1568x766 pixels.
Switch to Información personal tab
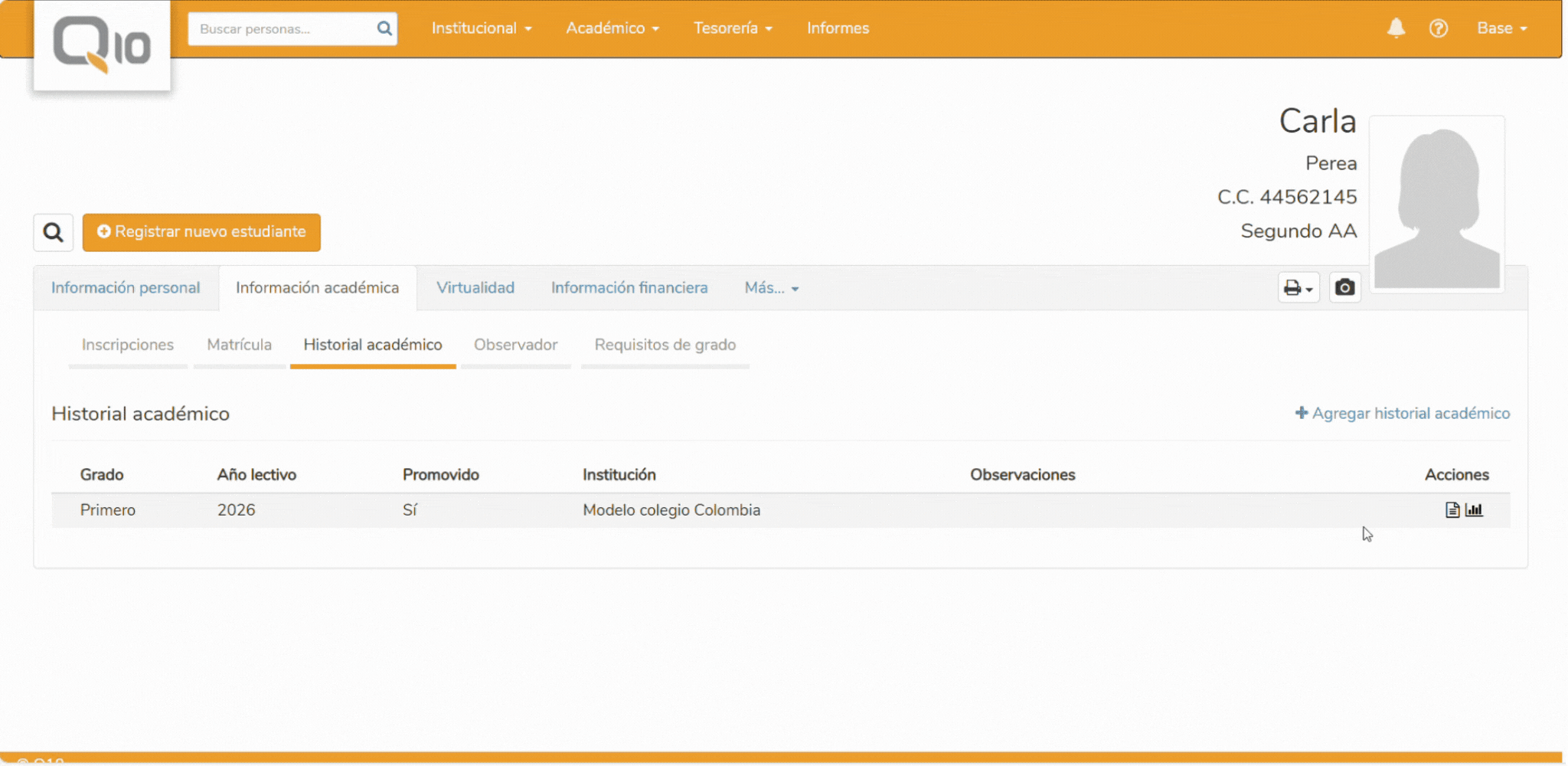pos(126,288)
